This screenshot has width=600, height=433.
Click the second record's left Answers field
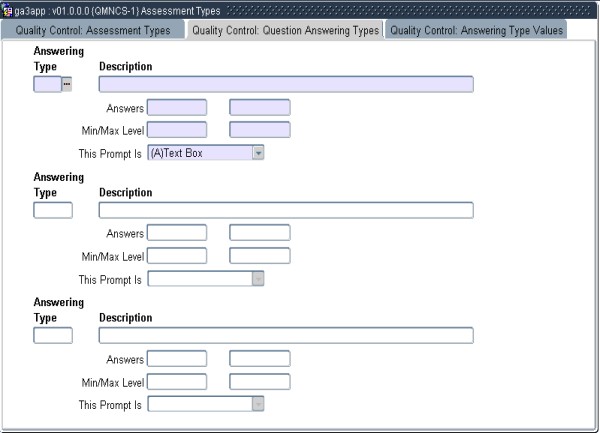click(177, 232)
